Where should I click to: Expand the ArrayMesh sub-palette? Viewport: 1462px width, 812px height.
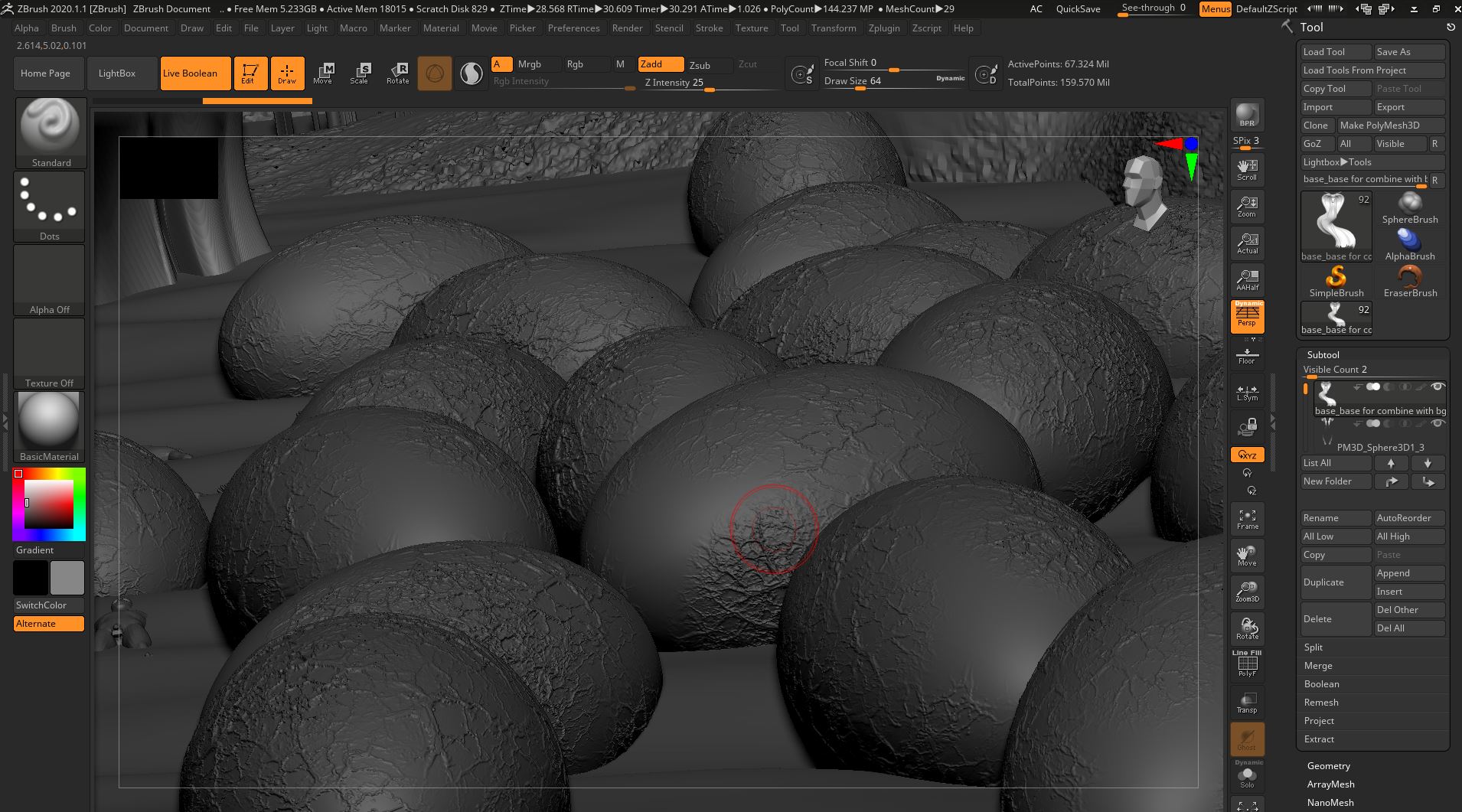pyautogui.click(x=1330, y=784)
